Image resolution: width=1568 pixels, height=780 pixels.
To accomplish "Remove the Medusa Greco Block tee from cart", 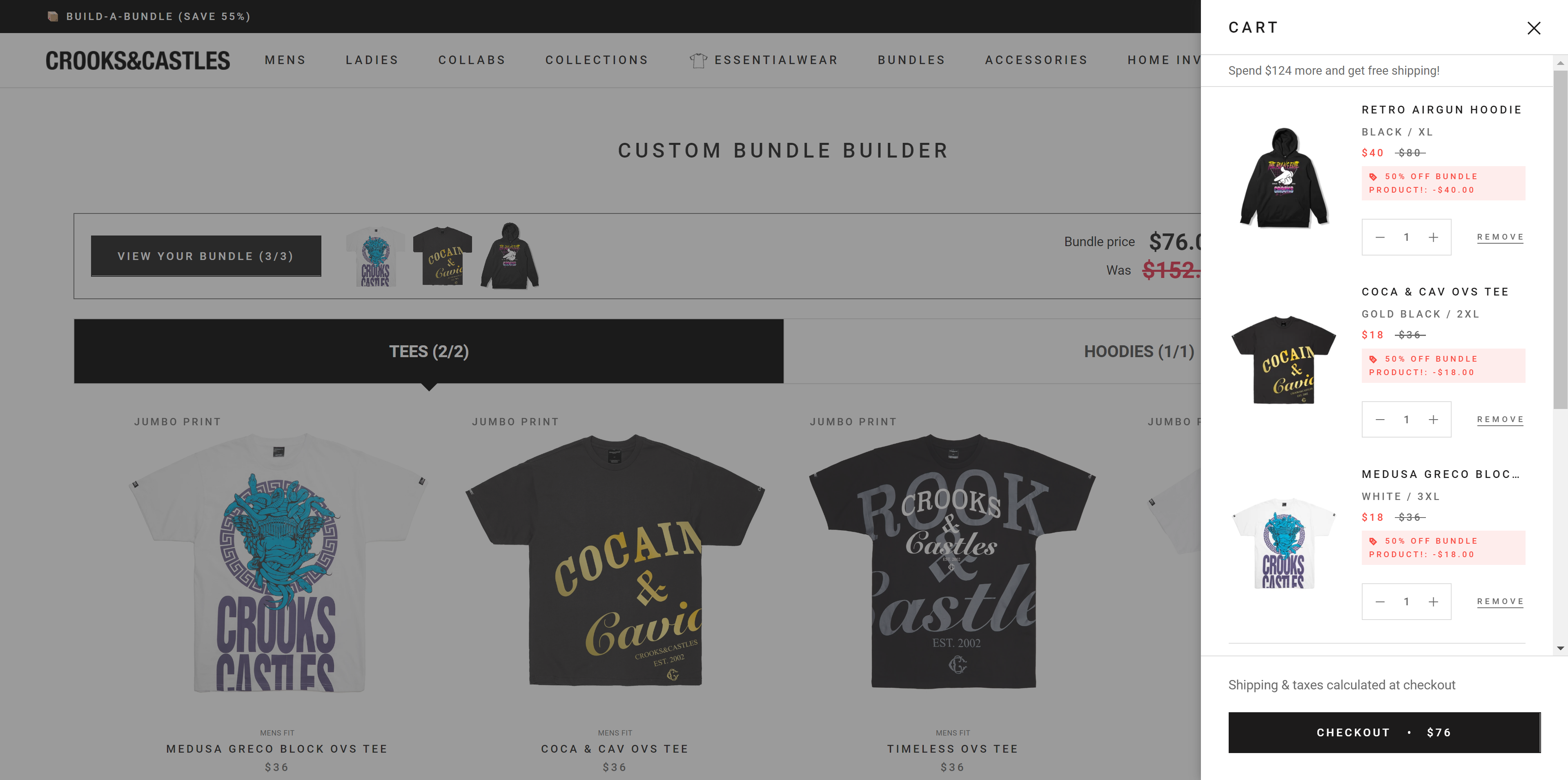I will [x=1500, y=602].
